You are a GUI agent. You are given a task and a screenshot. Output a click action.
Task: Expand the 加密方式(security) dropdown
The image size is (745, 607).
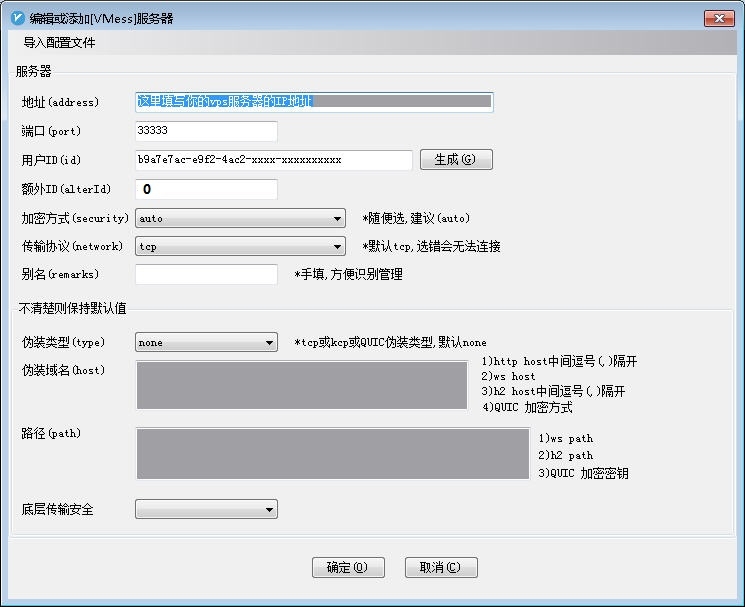[240, 218]
